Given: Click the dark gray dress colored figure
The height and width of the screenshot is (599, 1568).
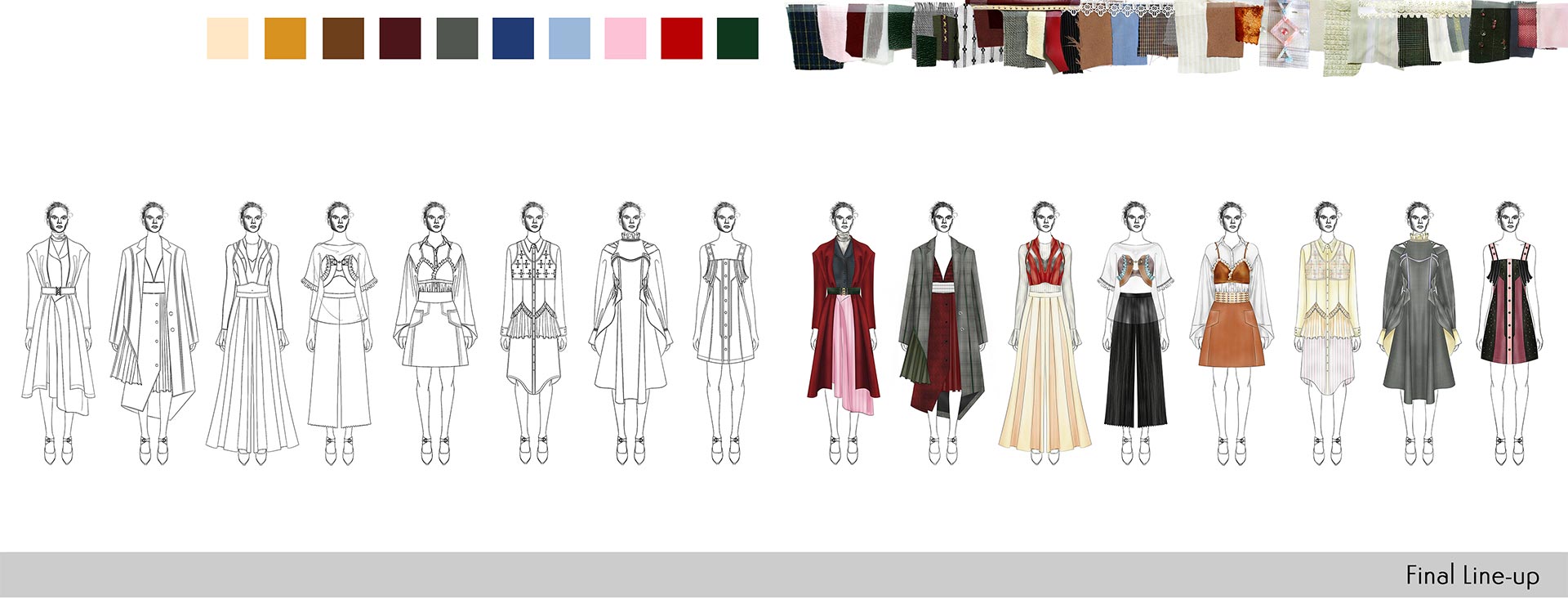Looking at the screenshot, I should [1420, 333].
